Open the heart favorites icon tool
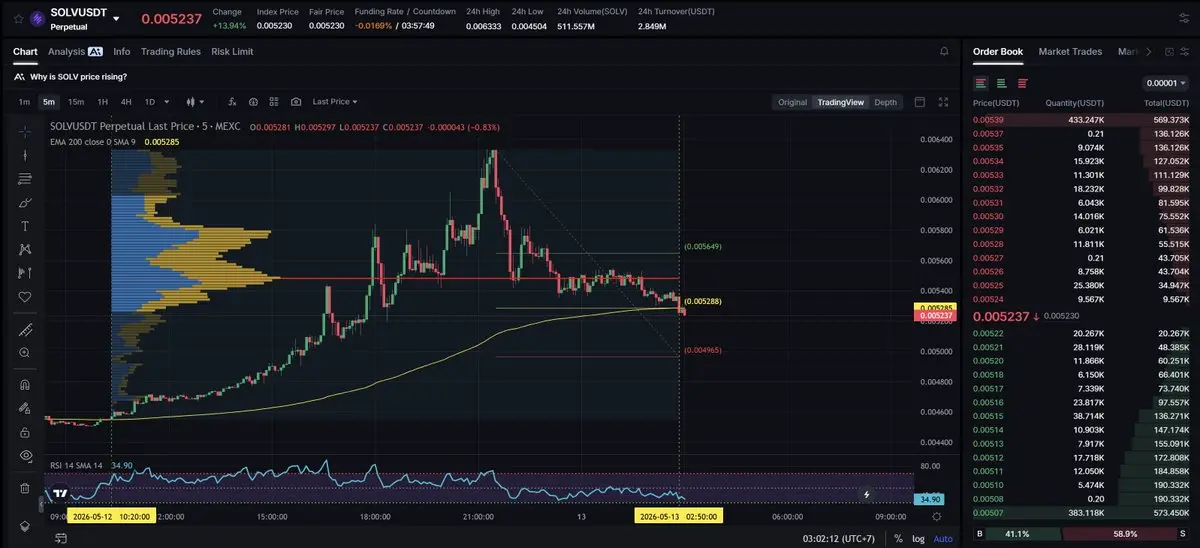The image size is (1200, 548). tap(25, 297)
